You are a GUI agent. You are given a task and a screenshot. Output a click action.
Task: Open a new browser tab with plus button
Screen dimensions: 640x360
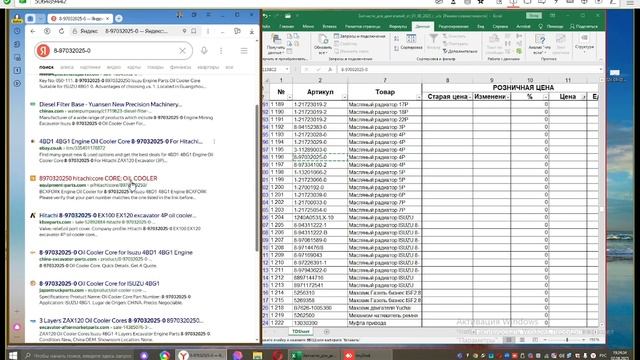119,18
